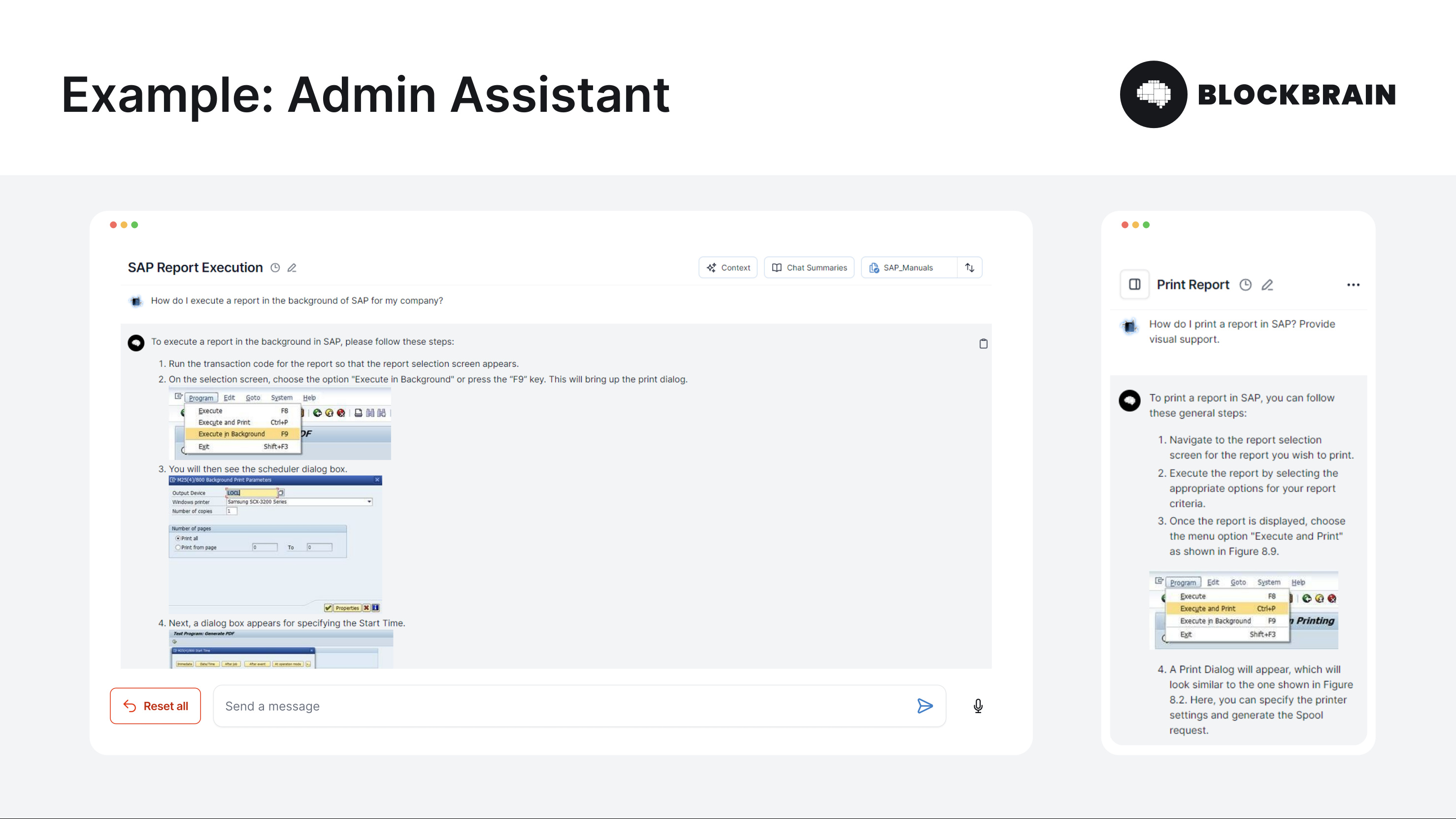1456x819 pixels.
Task: Open Chat Summaries
Action: [x=809, y=268]
